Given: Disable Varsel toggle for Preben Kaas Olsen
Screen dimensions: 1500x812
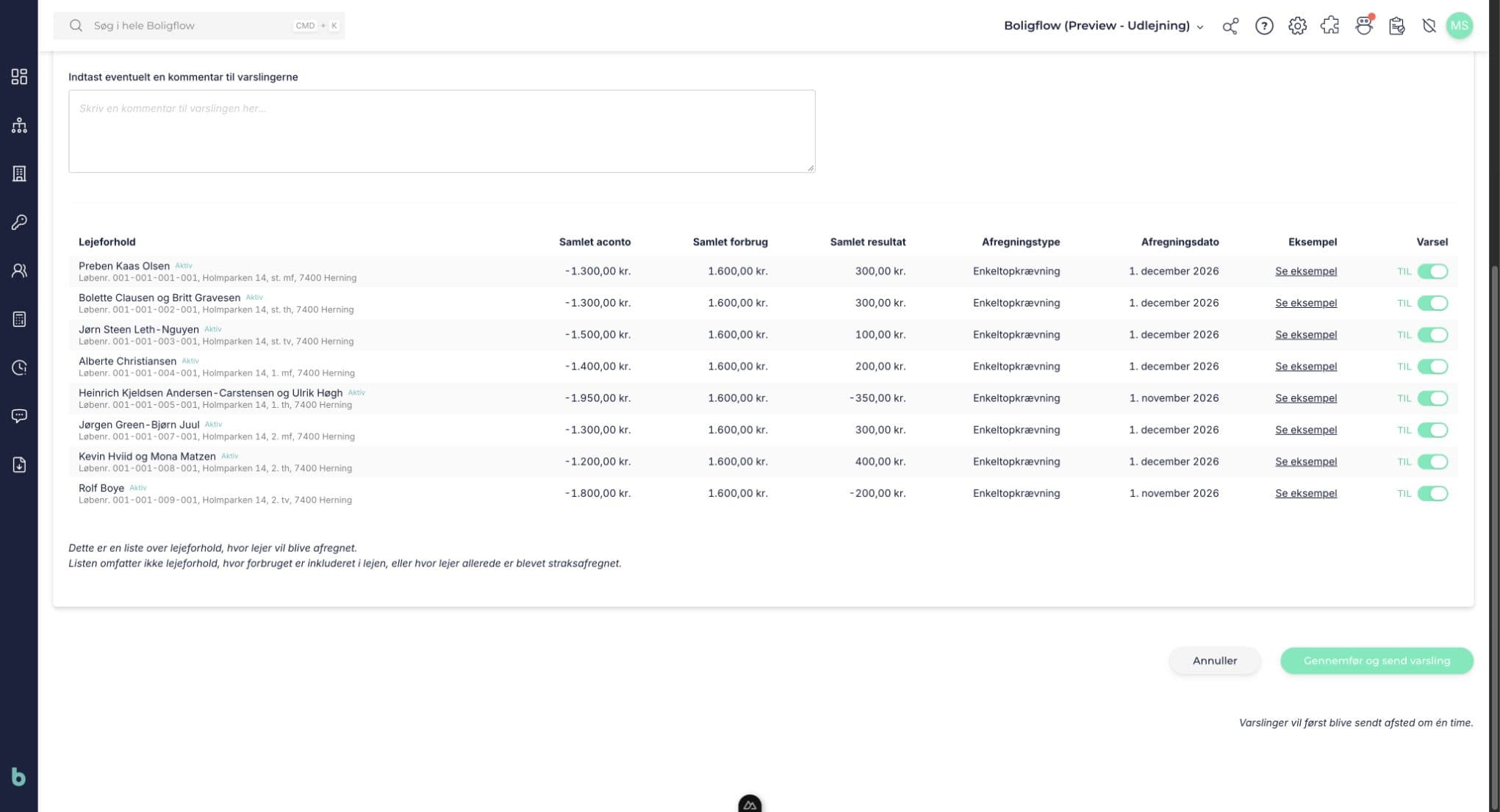Looking at the screenshot, I should pyautogui.click(x=1432, y=271).
